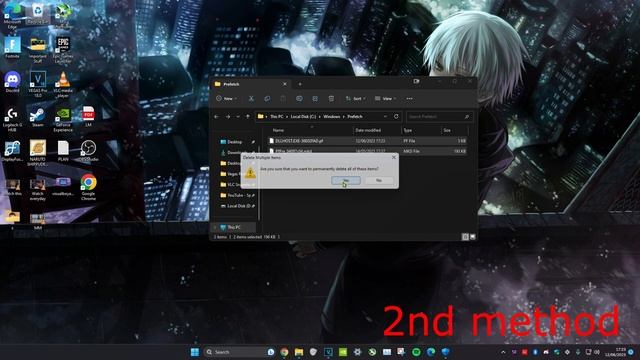Image resolution: width=640 pixels, height=360 pixels.
Task: Expand the address bar history dropdown
Action: point(385,117)
